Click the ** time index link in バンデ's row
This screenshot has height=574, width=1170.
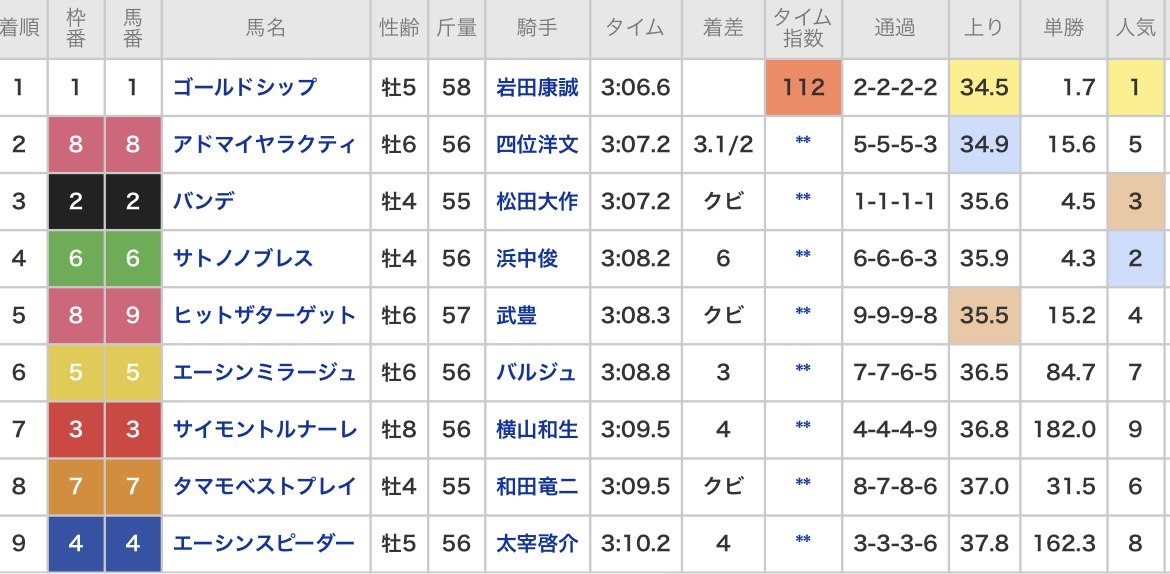(x=803, y=199)
